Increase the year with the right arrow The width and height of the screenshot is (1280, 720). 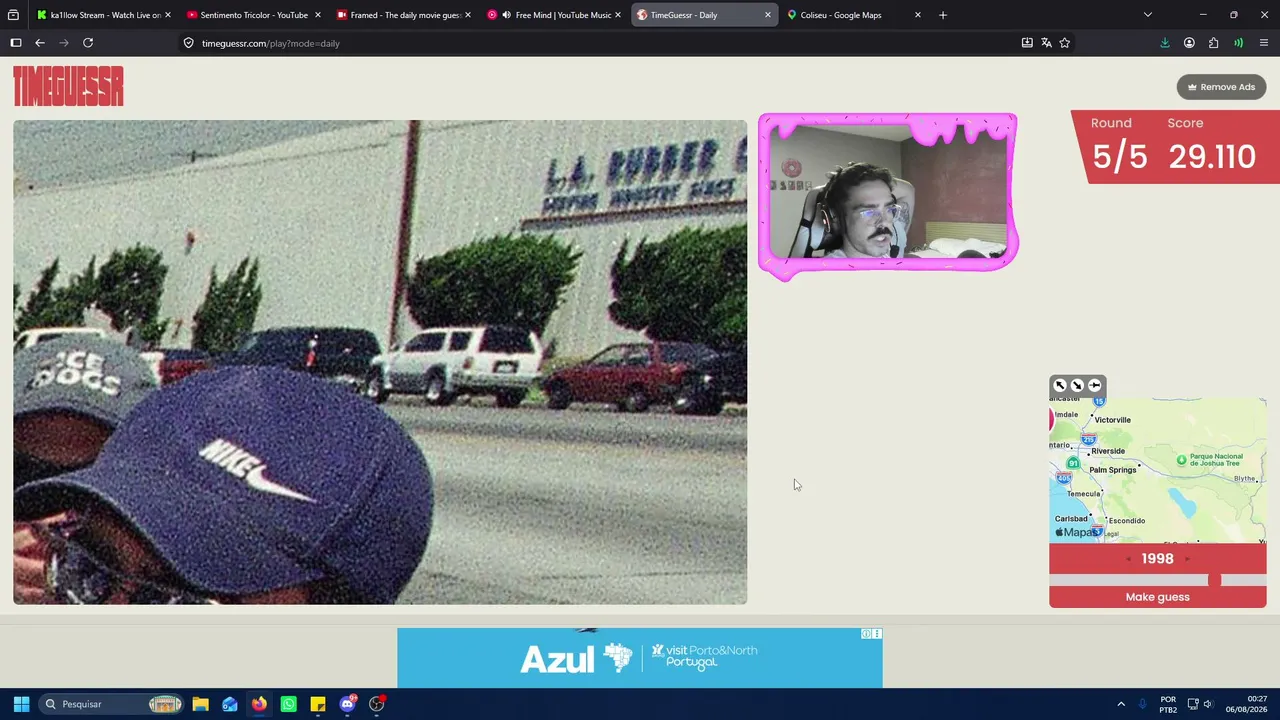(x=1187, y=559)
